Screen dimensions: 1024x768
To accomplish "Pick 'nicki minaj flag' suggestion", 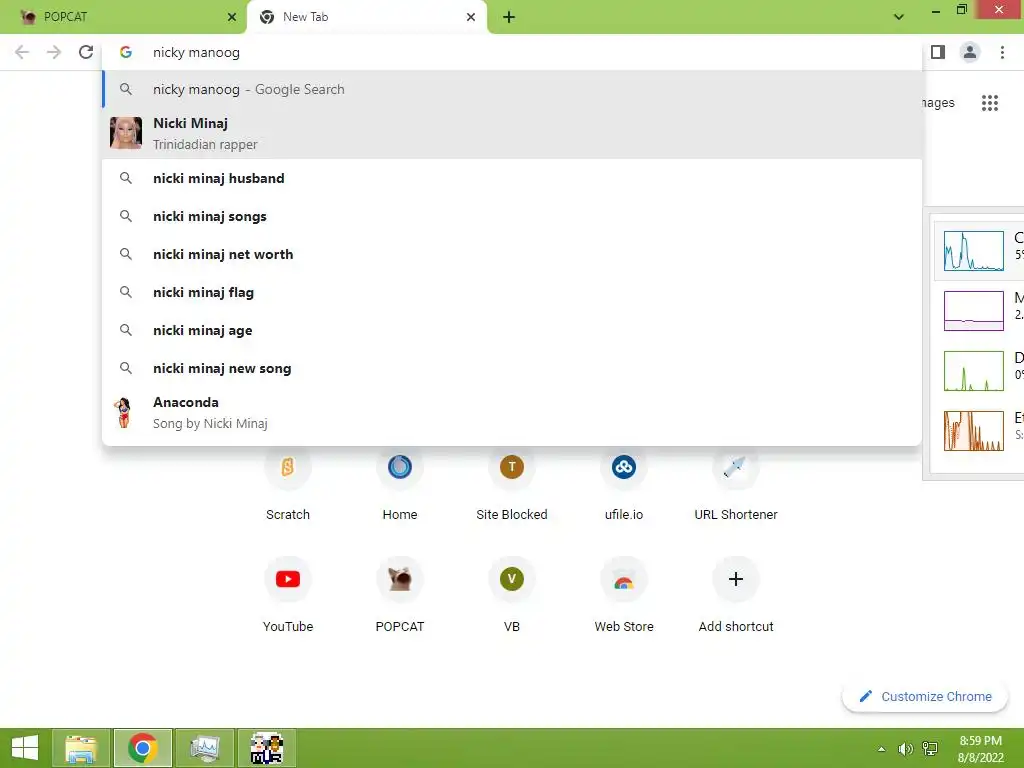I will tap(513, 292).
